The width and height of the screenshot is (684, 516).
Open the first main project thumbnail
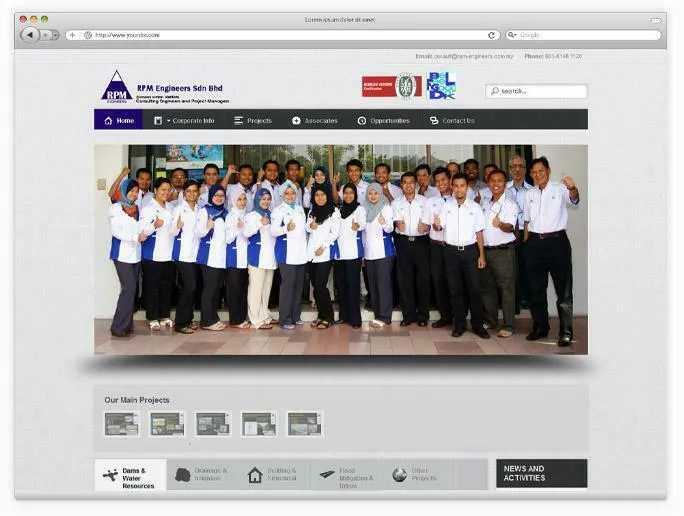pos(122,424)
